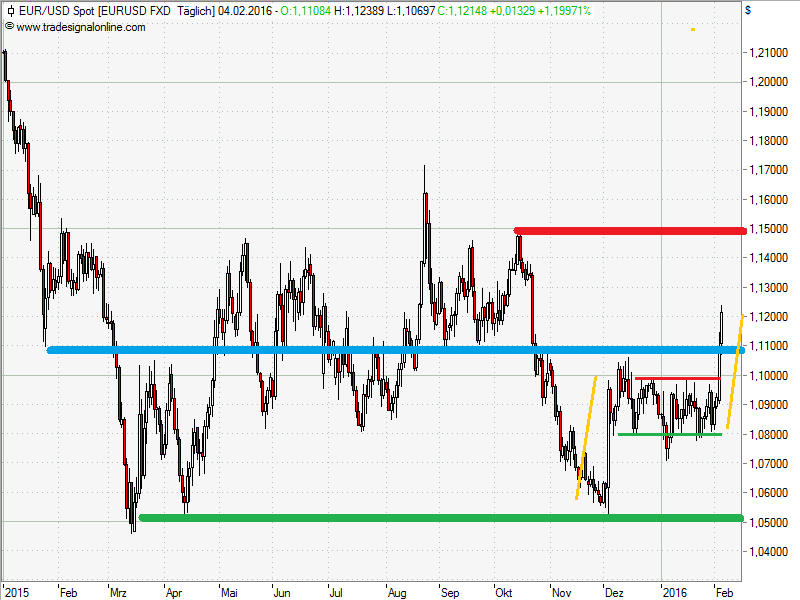Click the 1,18000 price axis label
The width and height of the screenshot is (800, 600).
[x=768, y=140]
